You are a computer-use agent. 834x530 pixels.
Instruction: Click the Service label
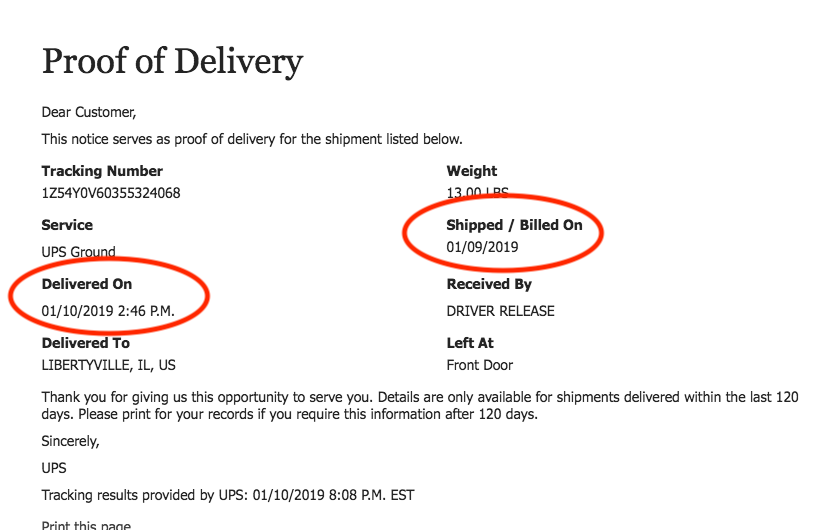point(67,225)
